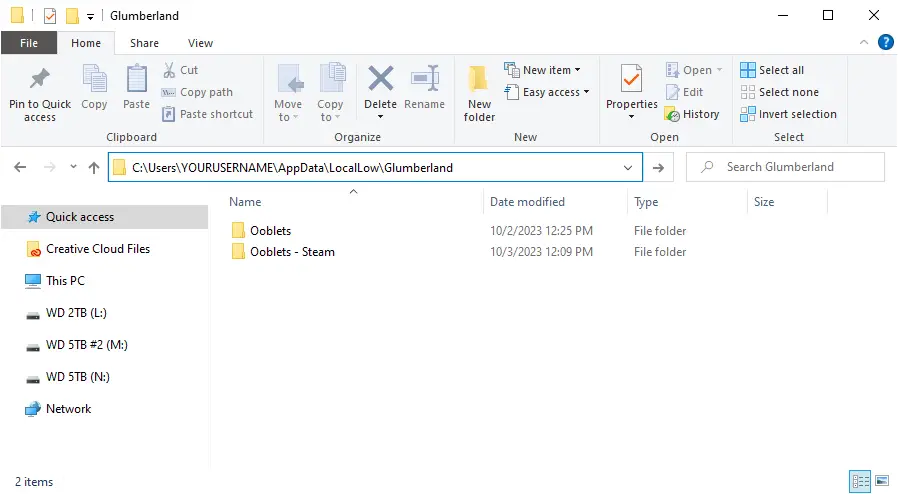Click the Delete icon in the Organize group
This screenshot has height=494, width=898.
[380, 79]
